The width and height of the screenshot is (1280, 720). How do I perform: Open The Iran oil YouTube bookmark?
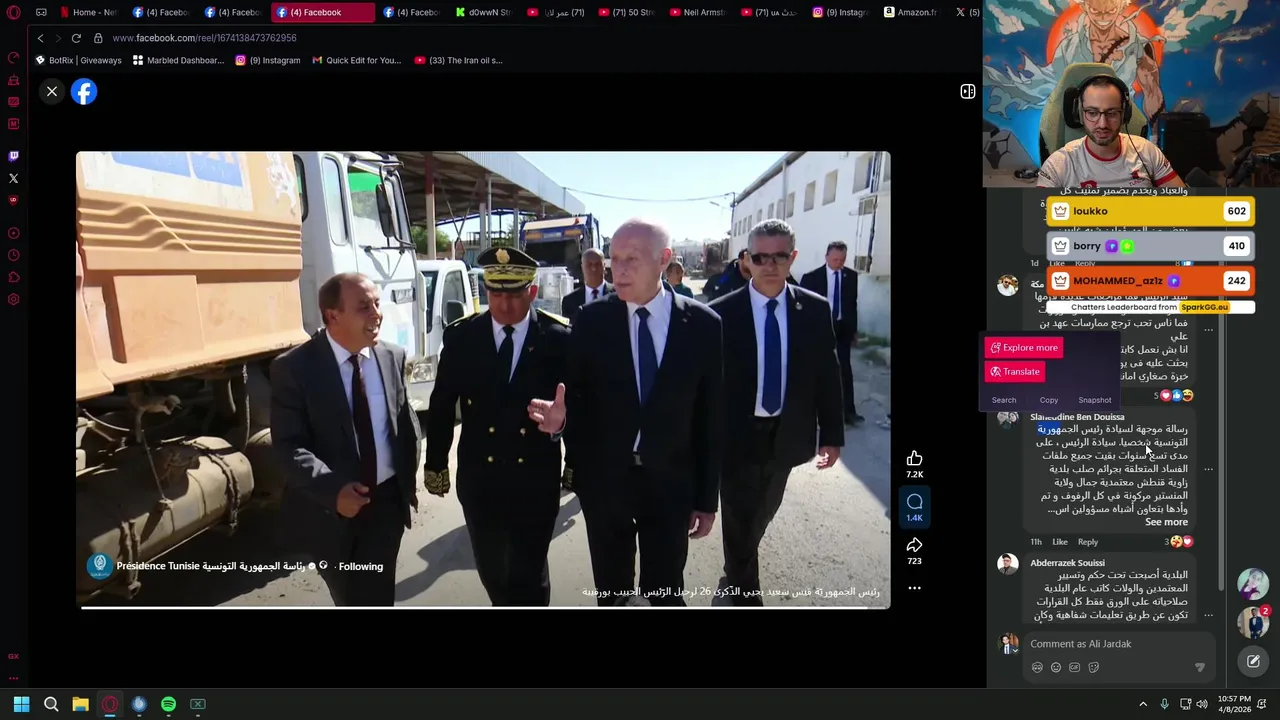coord(459,60)
